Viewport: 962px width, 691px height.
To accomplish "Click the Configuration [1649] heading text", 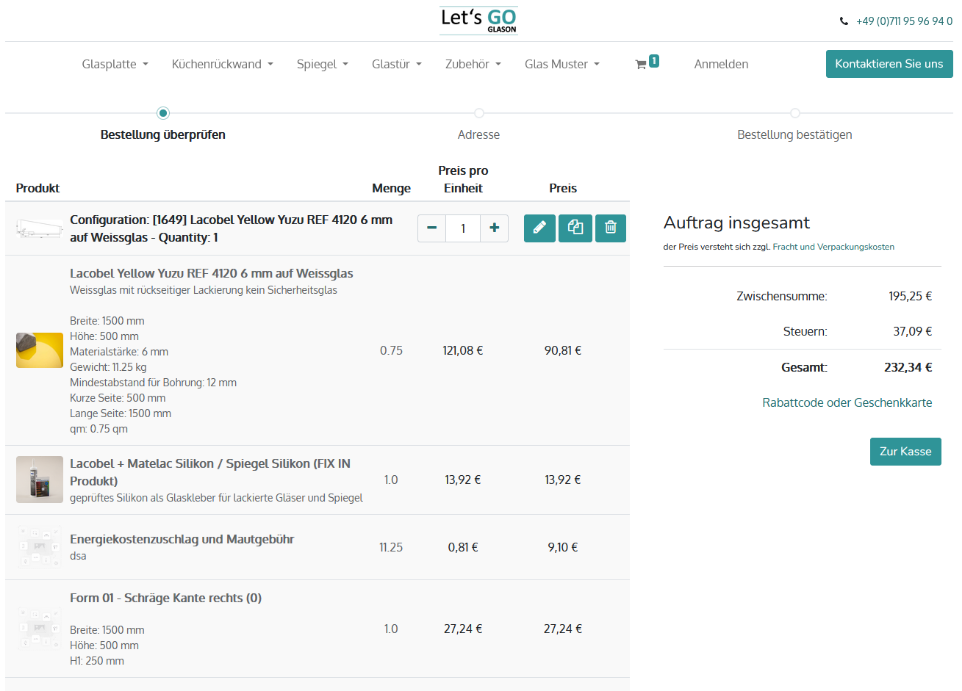I will (x=231, y=228).
